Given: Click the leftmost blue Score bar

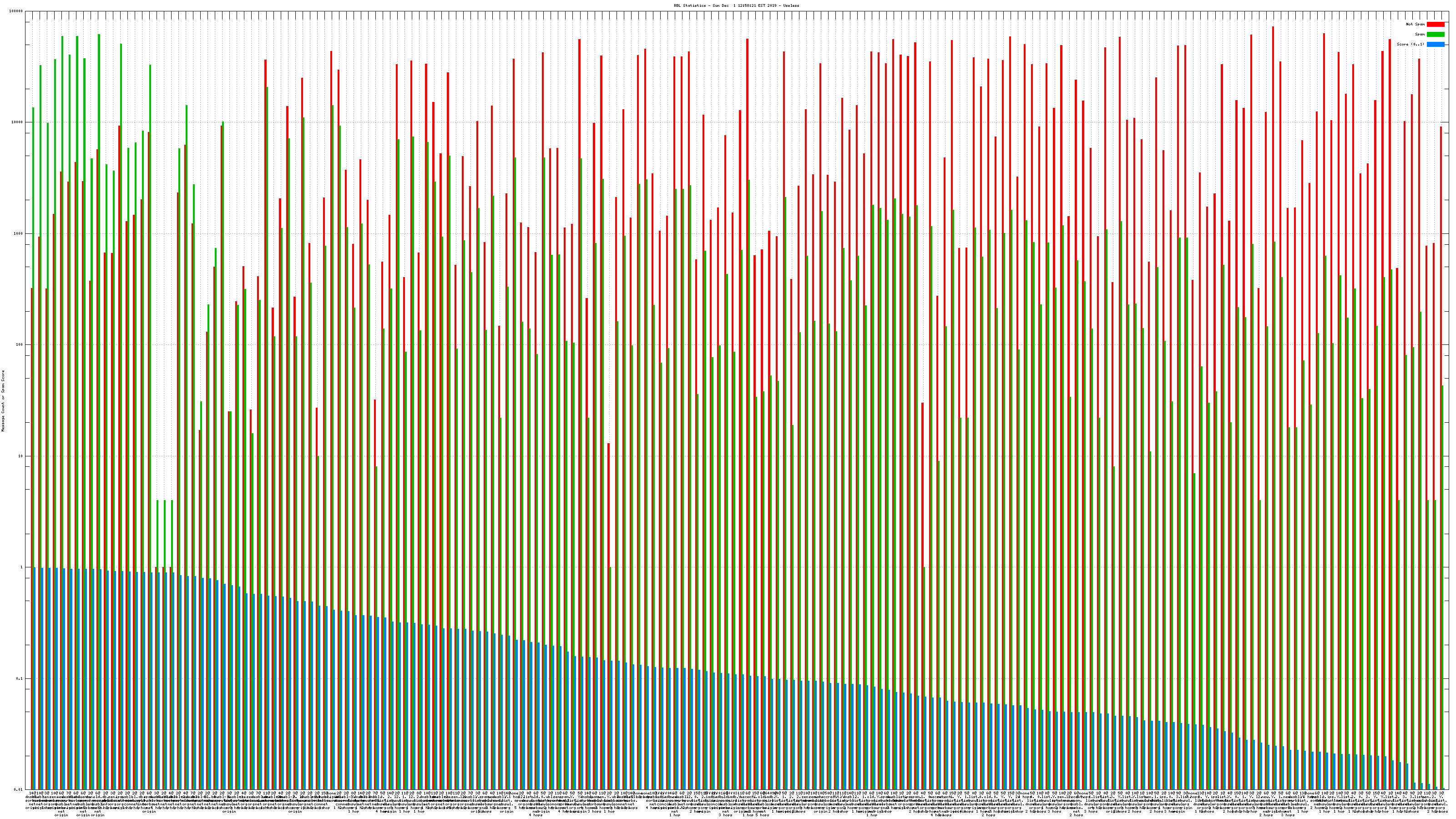Looking at the screenshot, I should click(35, 678).
